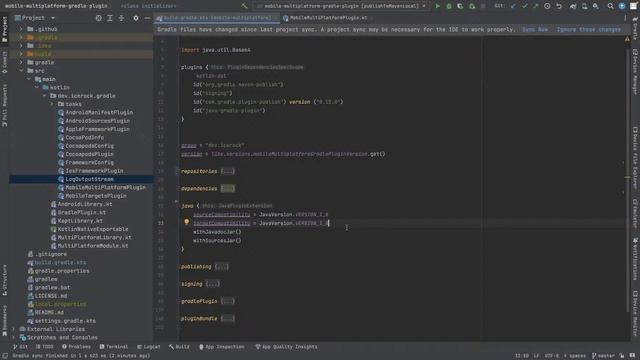The width and height of the screenshot is (640, 360).
Task: Collapse the main folder
Action: coord(29,79)
